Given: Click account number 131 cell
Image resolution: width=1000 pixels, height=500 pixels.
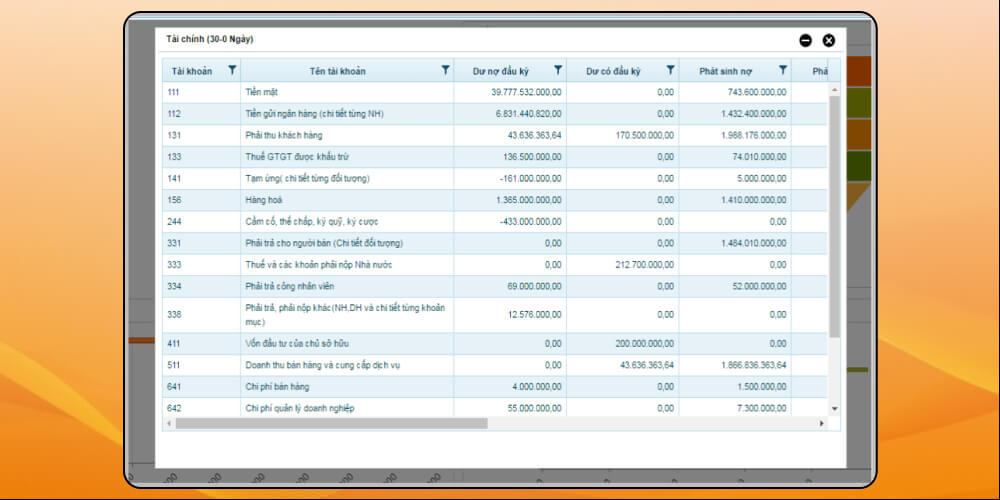Looking at the screenshot, I should pos(174,135).
